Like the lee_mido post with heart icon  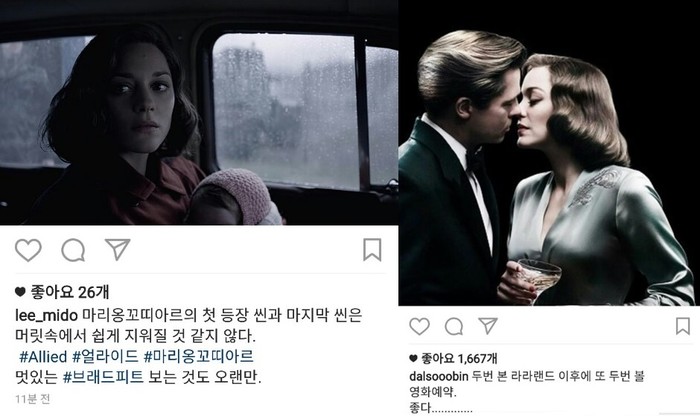point(28,250)
